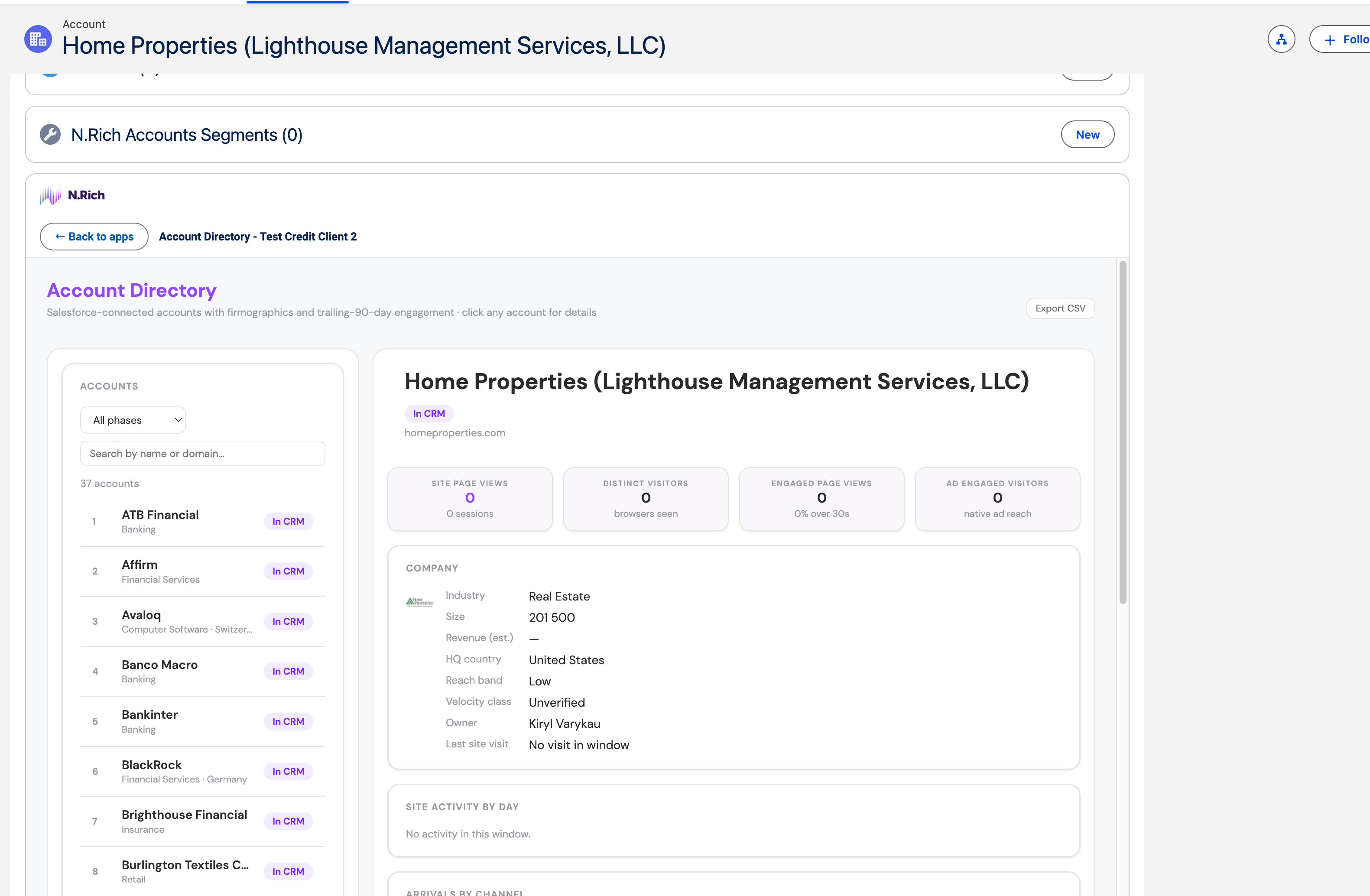The image size is (1370, 896).
Task: Select Banco Macro account
Action: pyautogui.click(x=203, y=671)
